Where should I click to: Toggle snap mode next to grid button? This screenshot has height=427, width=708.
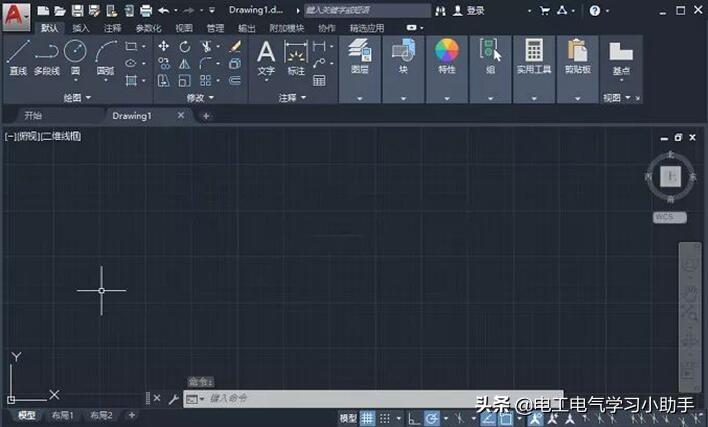tap(385, 418)
